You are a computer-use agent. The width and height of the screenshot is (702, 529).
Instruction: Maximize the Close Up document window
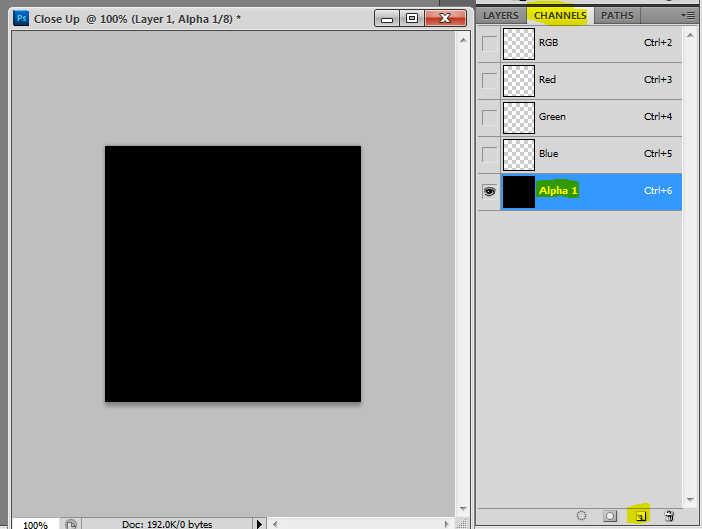pos(412,18)
